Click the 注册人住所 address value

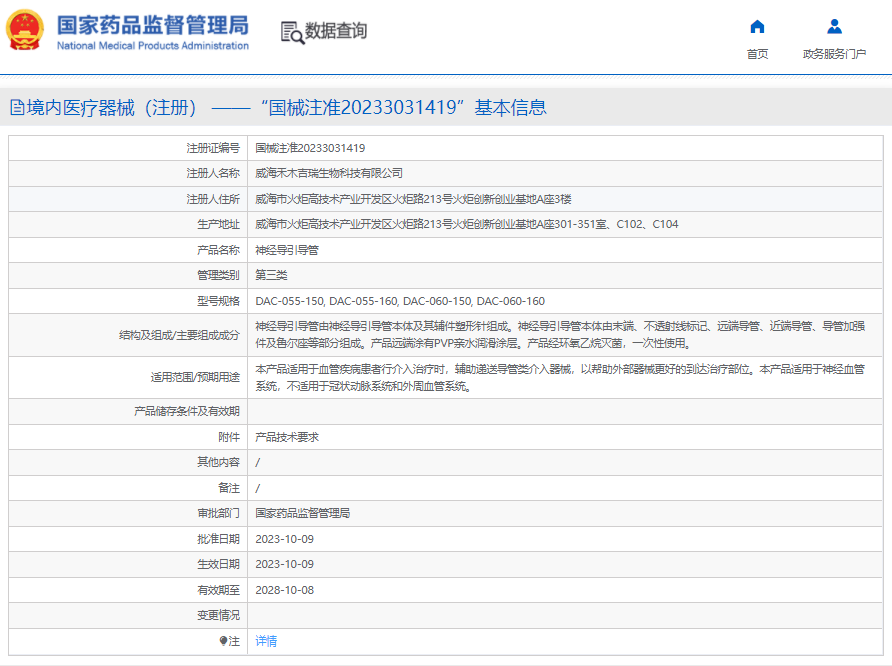click(x=413, y=199)
